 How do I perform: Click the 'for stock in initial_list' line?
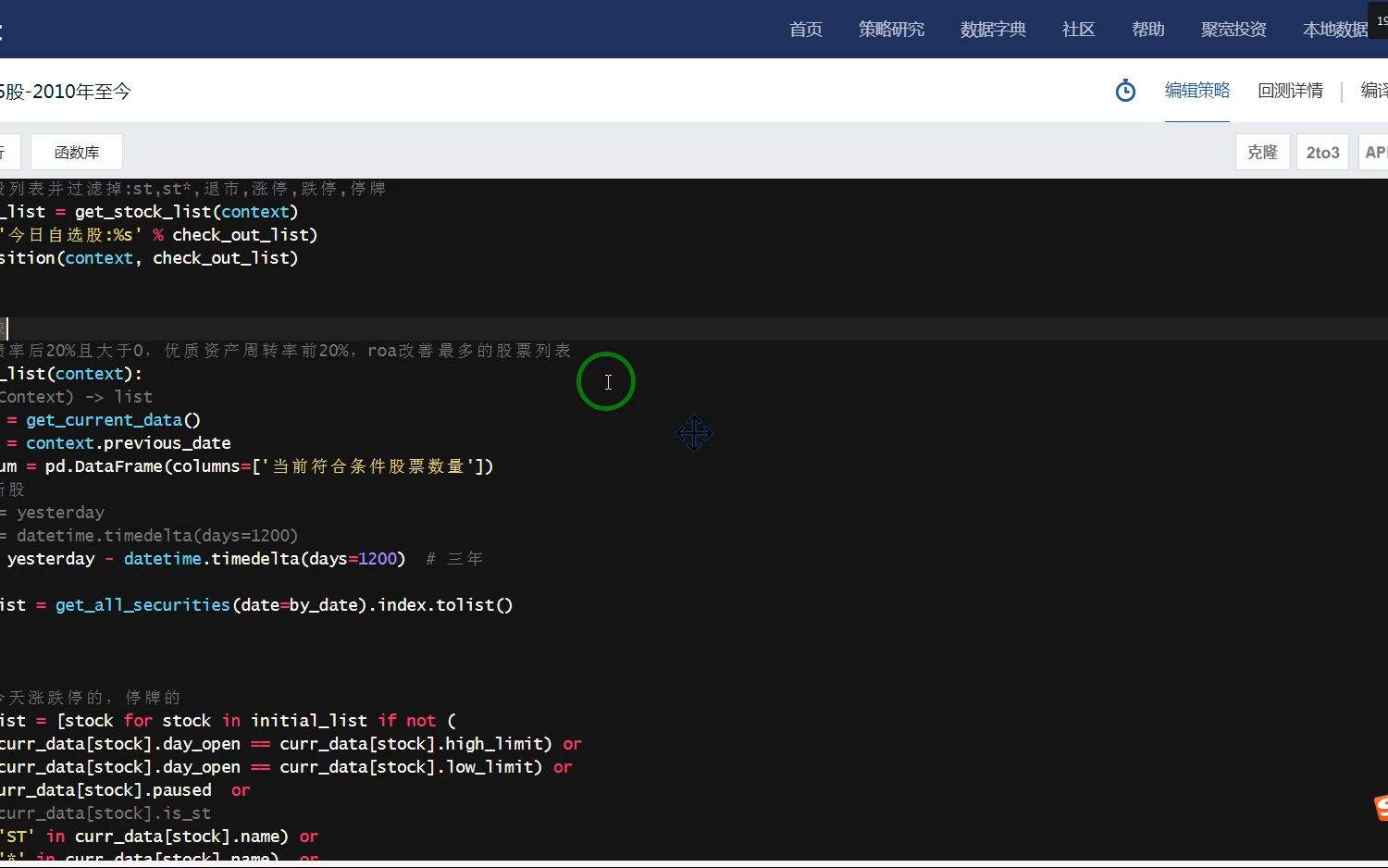pos(229,721)
